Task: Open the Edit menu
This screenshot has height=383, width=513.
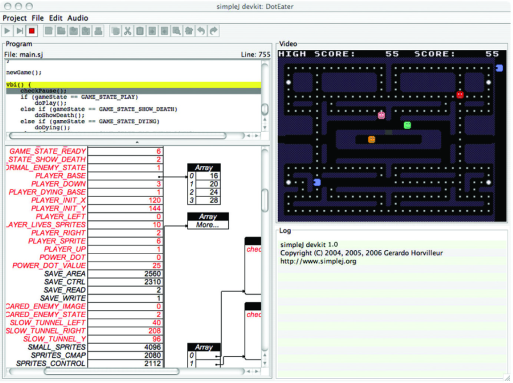Action: coord(55,18)
